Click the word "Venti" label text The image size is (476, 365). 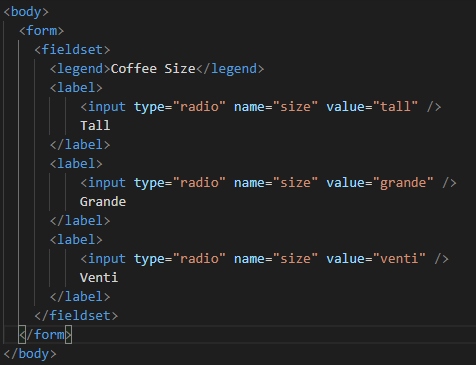tap(99, 278)
